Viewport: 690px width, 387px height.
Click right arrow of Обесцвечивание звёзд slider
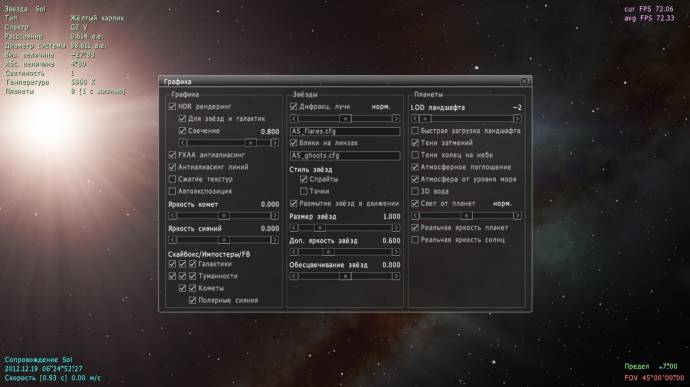(x=396, y=276)
